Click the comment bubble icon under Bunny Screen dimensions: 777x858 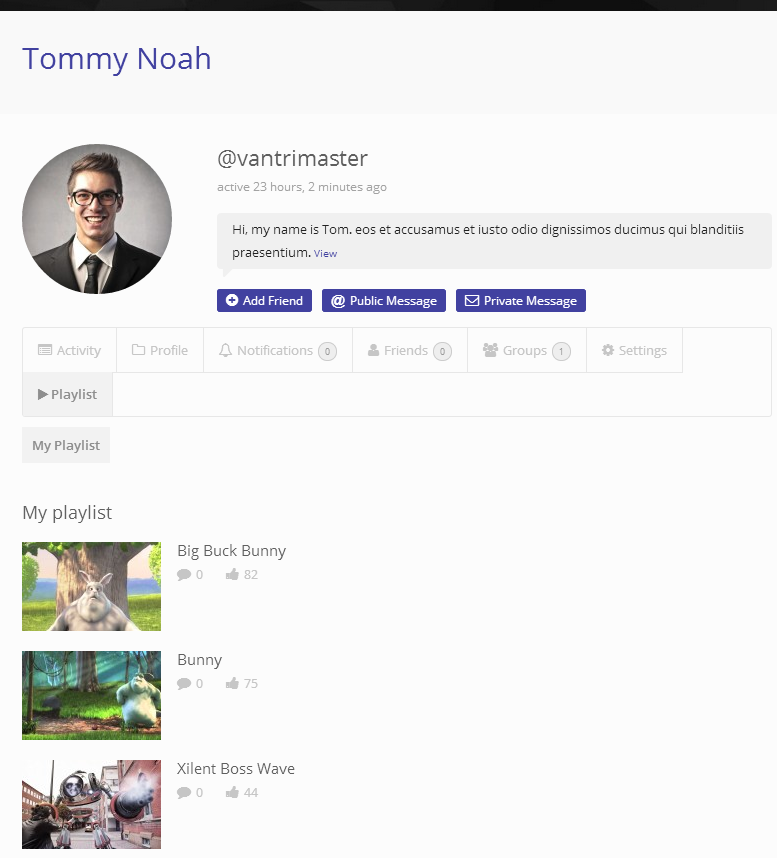(184, 684)
